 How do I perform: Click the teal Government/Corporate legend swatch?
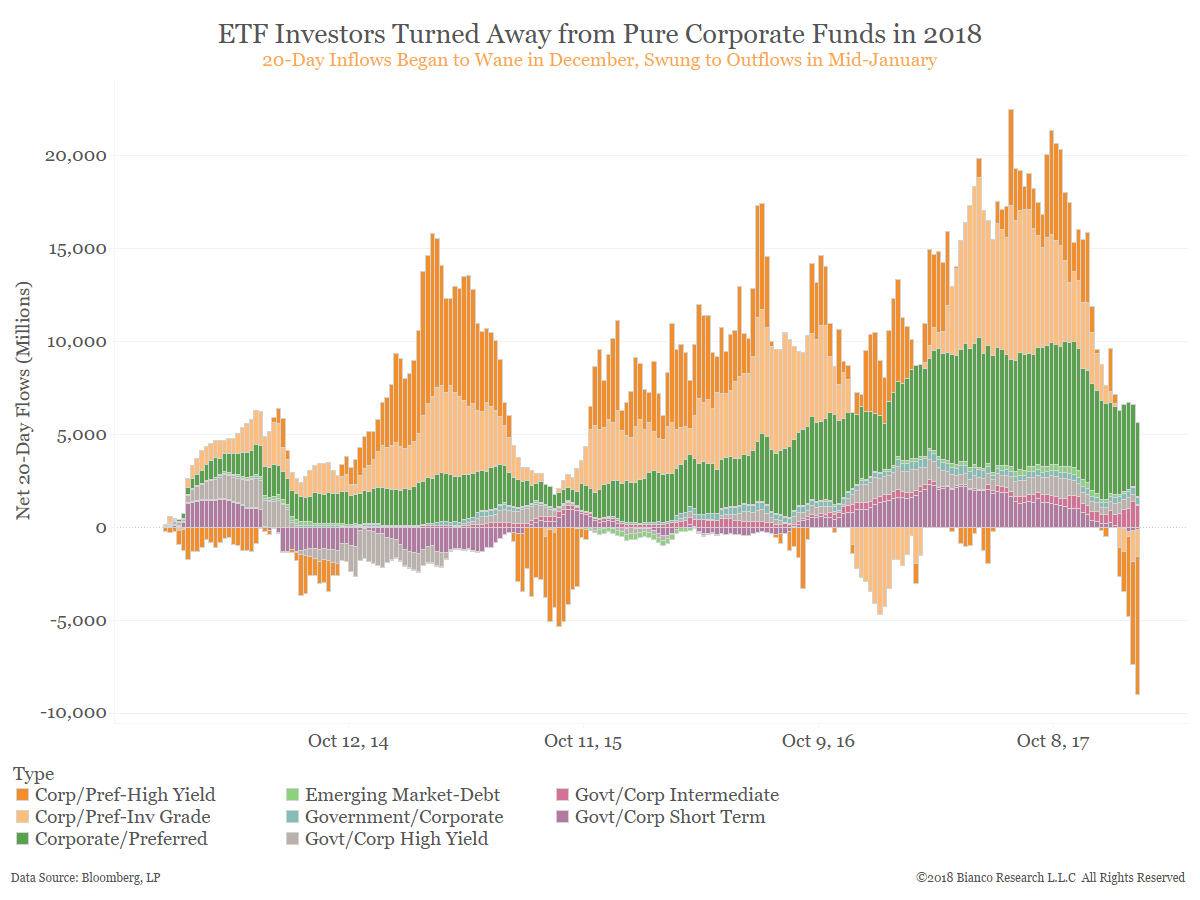pyautogui.click(x=293, y=817)
